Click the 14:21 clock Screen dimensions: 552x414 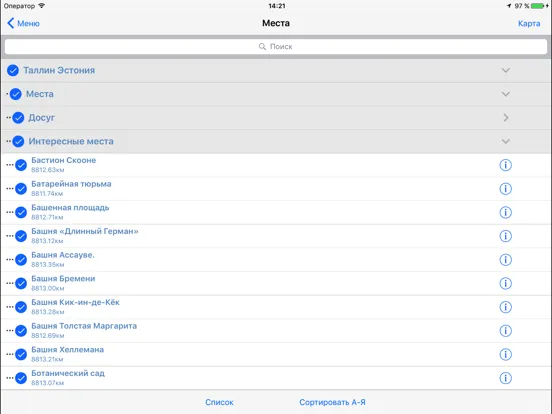click(277, 6)
